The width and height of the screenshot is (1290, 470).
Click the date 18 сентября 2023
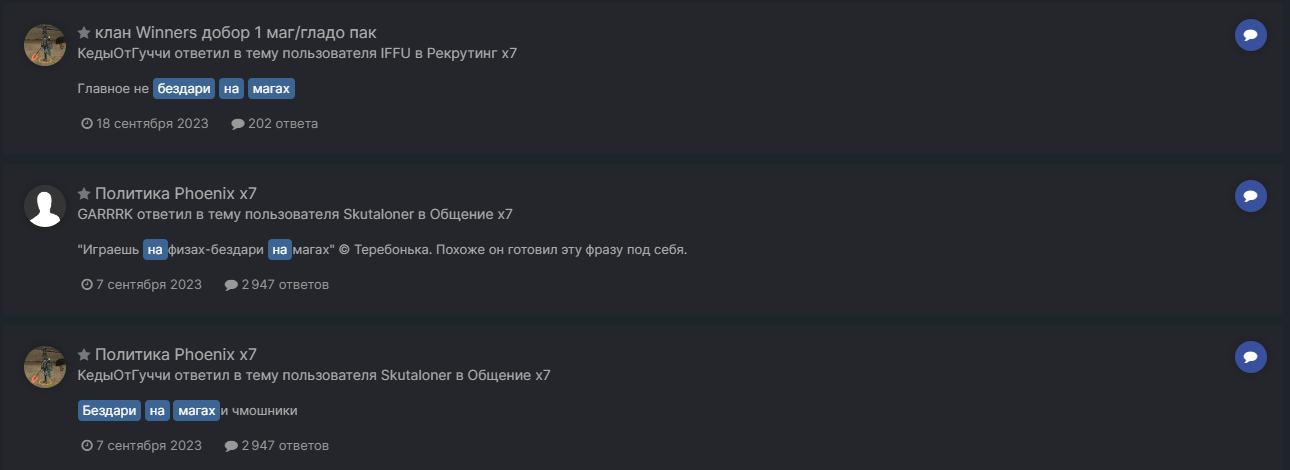click(x=152, y=124)
